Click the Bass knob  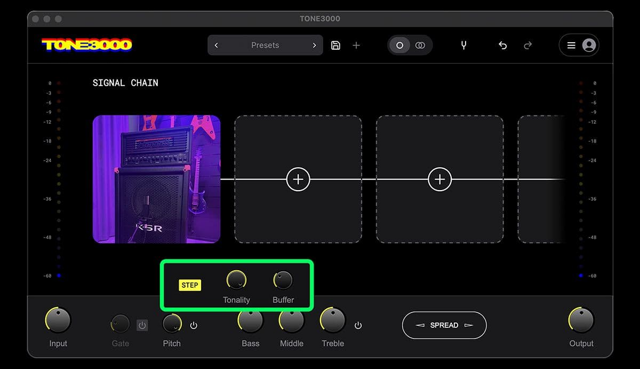point(250,321)
